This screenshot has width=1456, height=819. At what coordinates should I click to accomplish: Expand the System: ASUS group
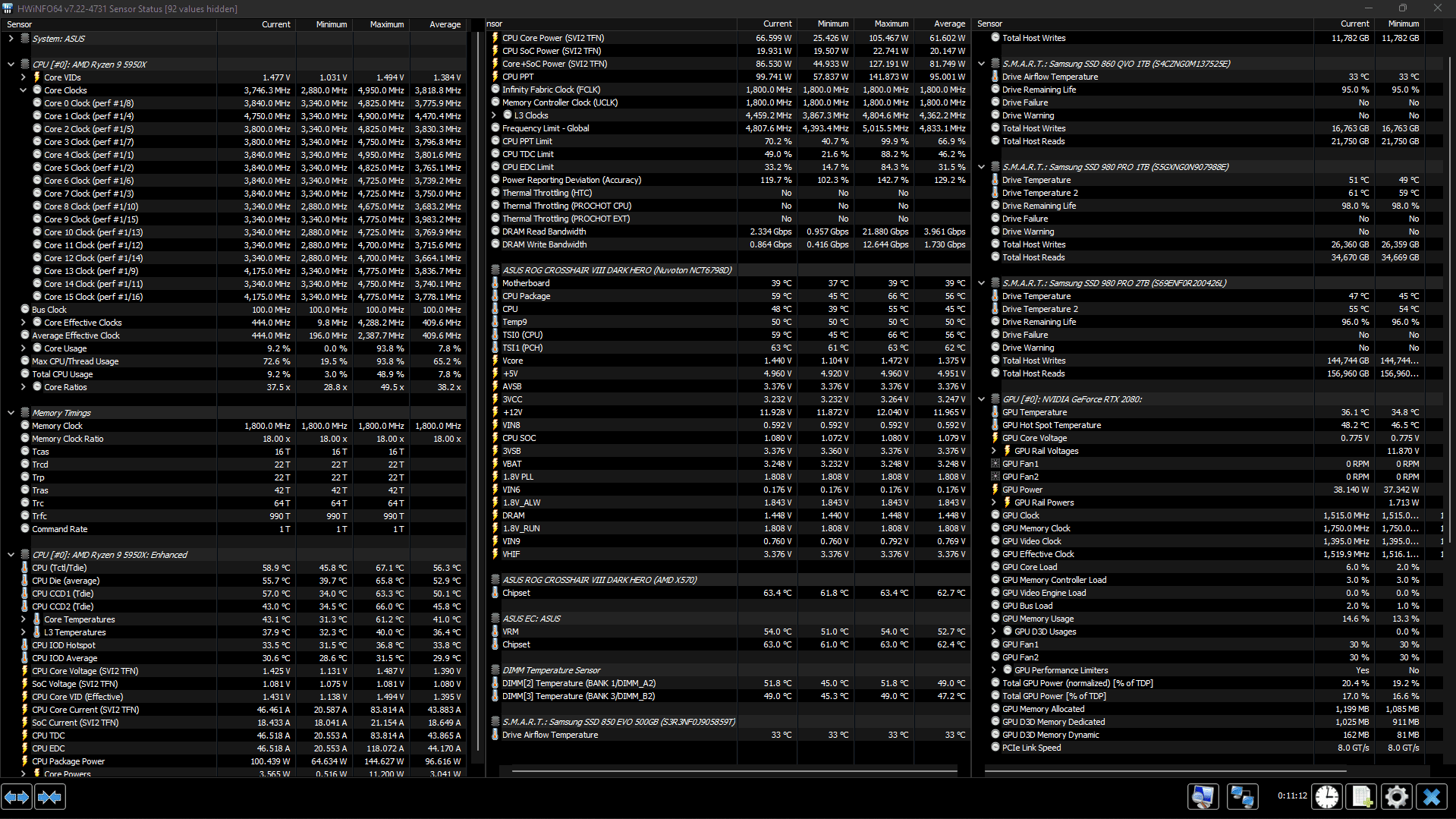point(11,39)
